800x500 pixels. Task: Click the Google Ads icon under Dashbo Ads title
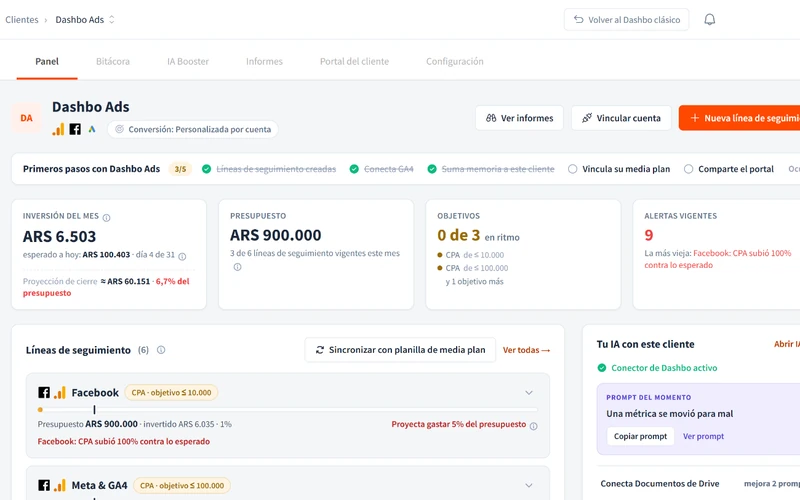[92, 129]
